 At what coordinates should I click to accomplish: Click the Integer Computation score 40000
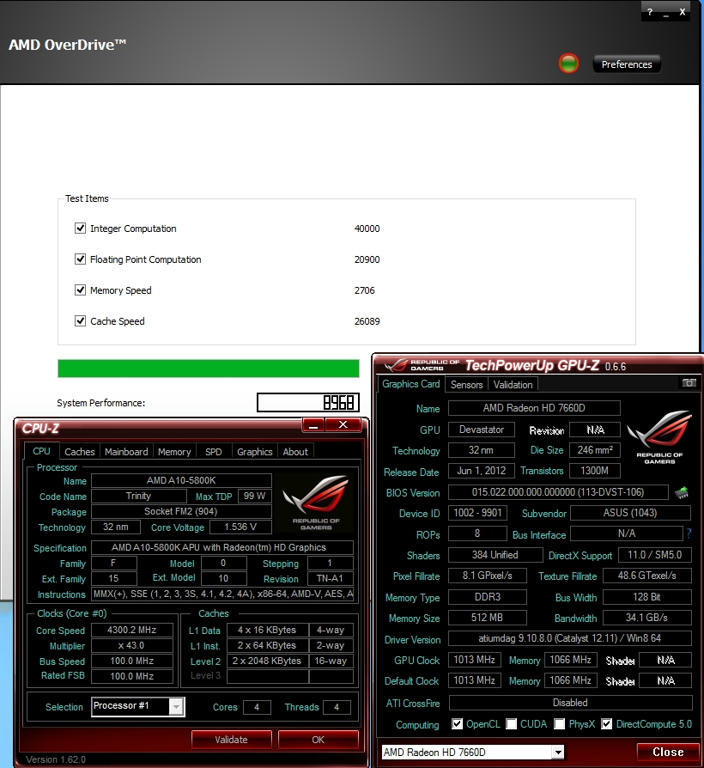point(367,229)
